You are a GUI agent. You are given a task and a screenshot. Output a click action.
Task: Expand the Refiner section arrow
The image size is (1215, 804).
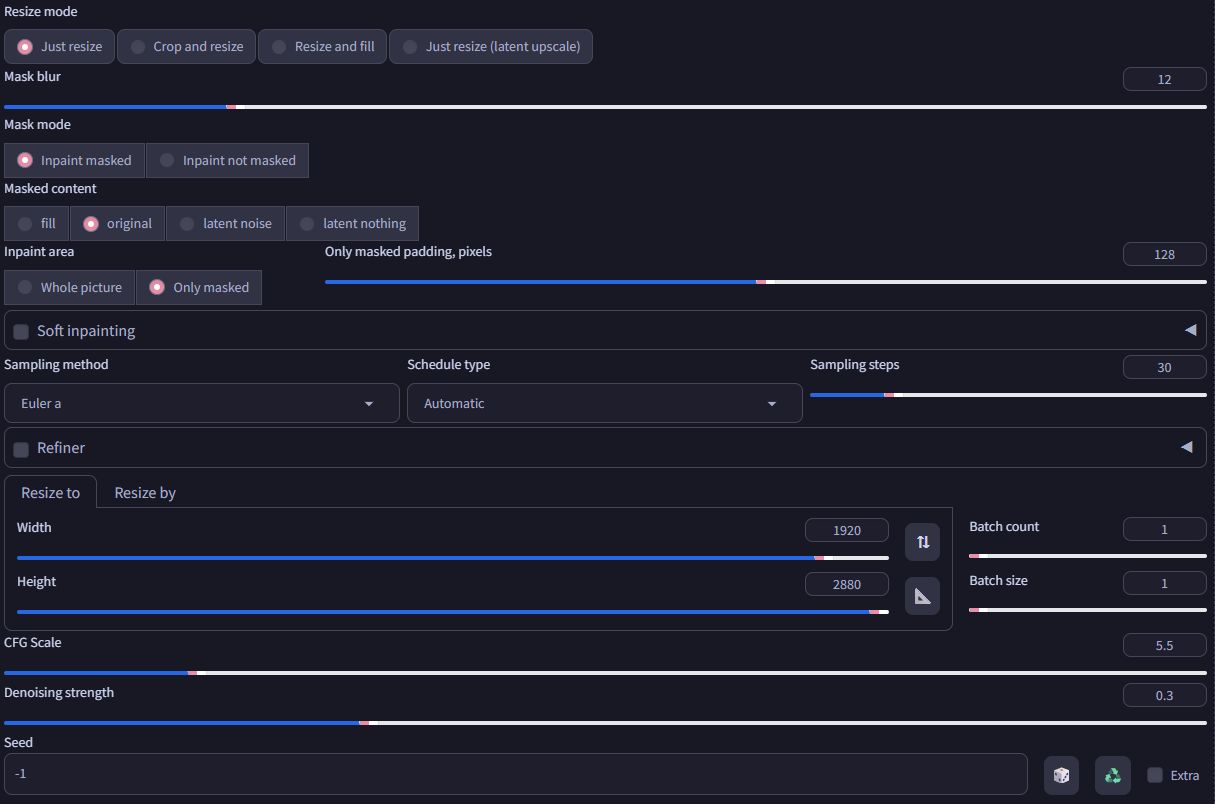click(1187, 447)
